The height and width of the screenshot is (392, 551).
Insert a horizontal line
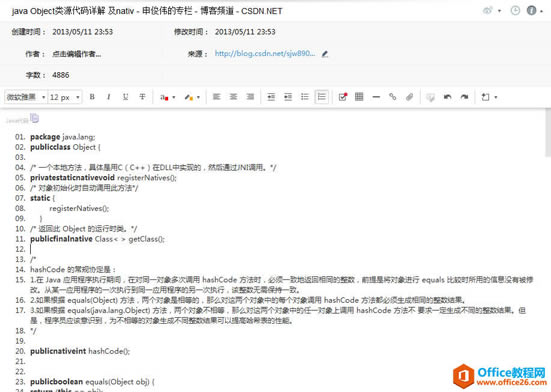point(376,97)
